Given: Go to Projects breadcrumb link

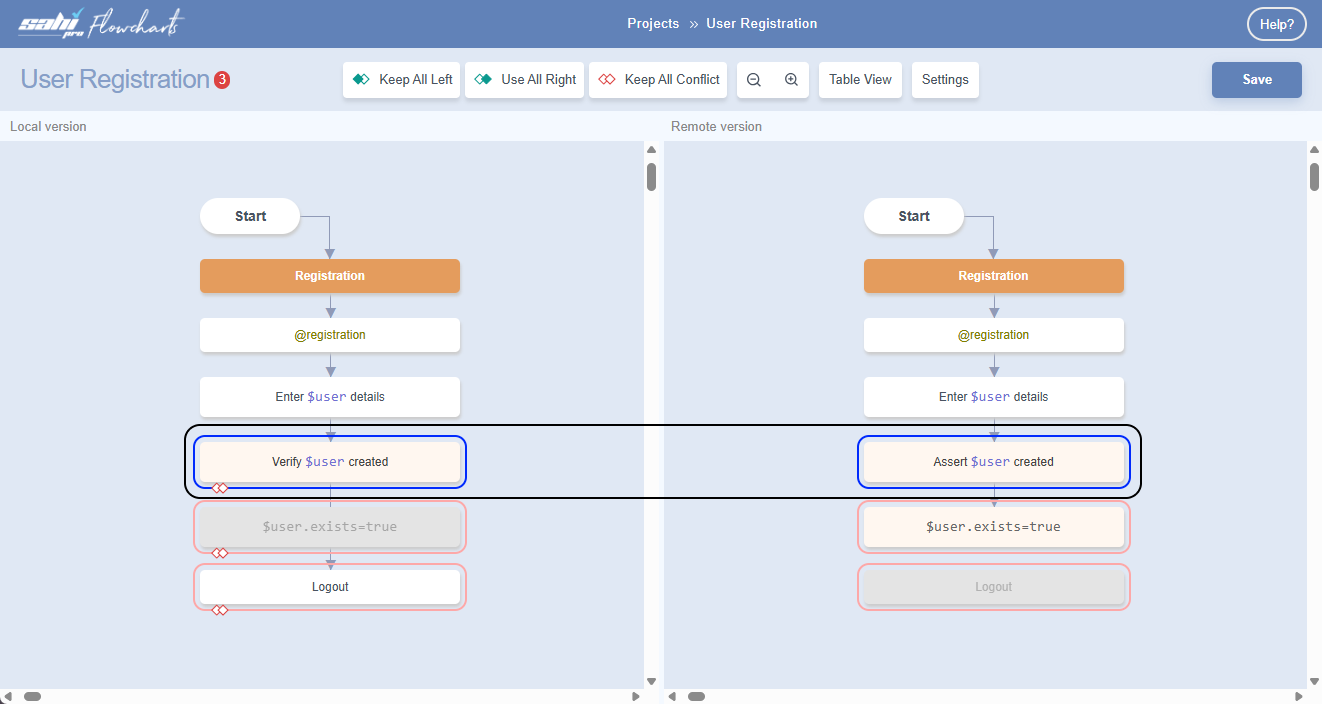Looking at the screenshot, I should pyautogui.click(x=653, y=24).
